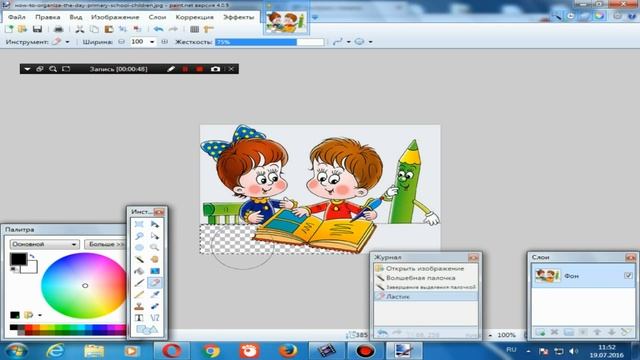Toggle the Colors window icon at top right

599,16
